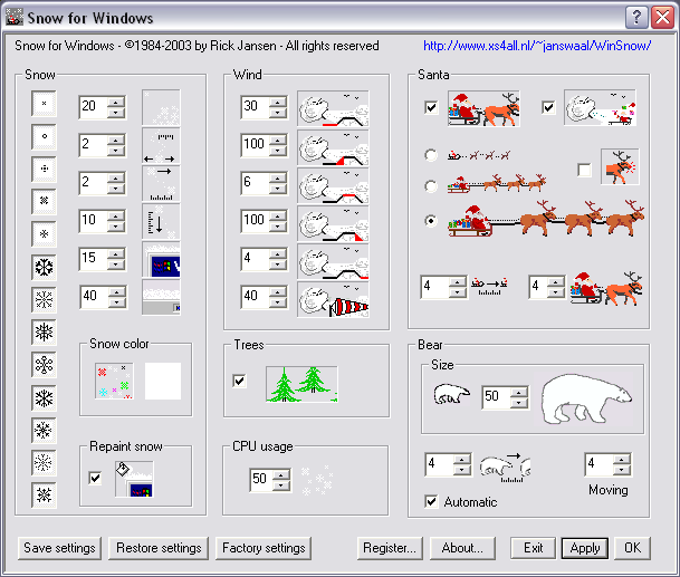Increase the Santa speed value spinner
Image resolution: width=680 pixels, height=577 pixels.
(457, 282)
